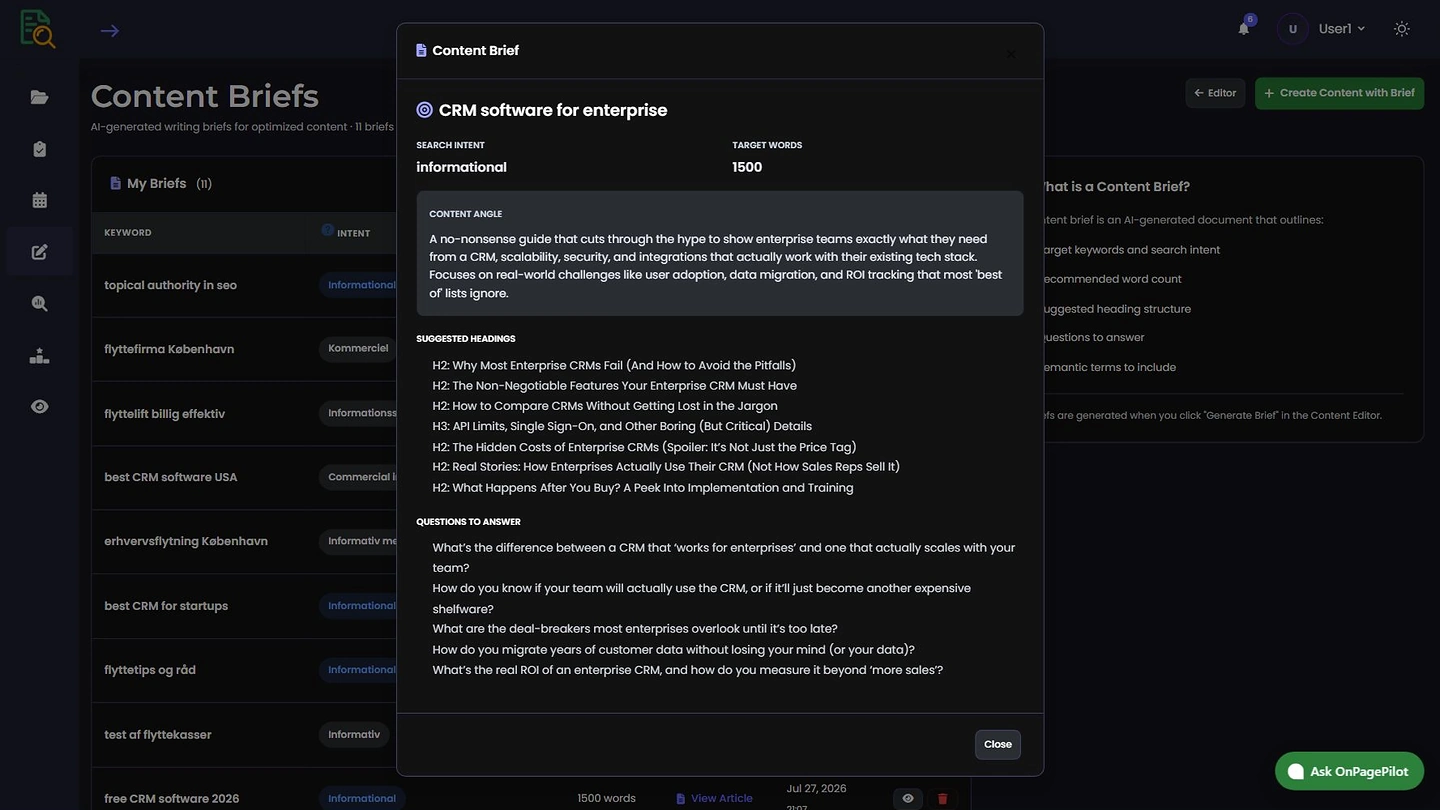The height and width of the screenshot is (810, 1440).
Task: Delete free CRM software 2026 brief trash icon
Action: (942, 798)
